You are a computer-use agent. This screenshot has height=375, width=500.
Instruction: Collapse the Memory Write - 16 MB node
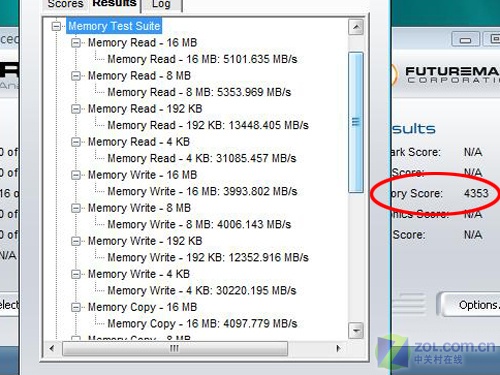pos(76,175)
